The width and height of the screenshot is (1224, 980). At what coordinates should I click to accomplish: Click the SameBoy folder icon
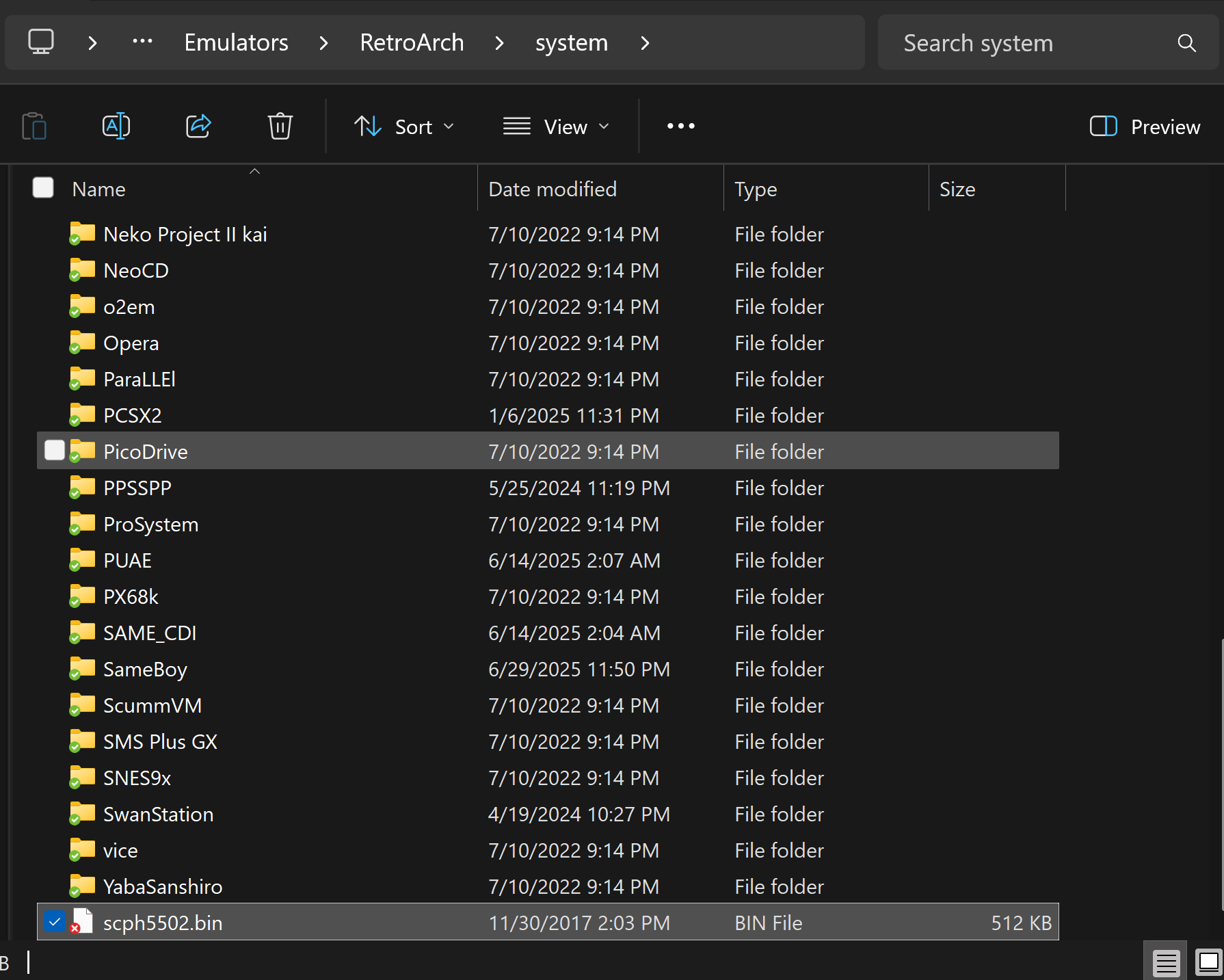pos(83,668)
